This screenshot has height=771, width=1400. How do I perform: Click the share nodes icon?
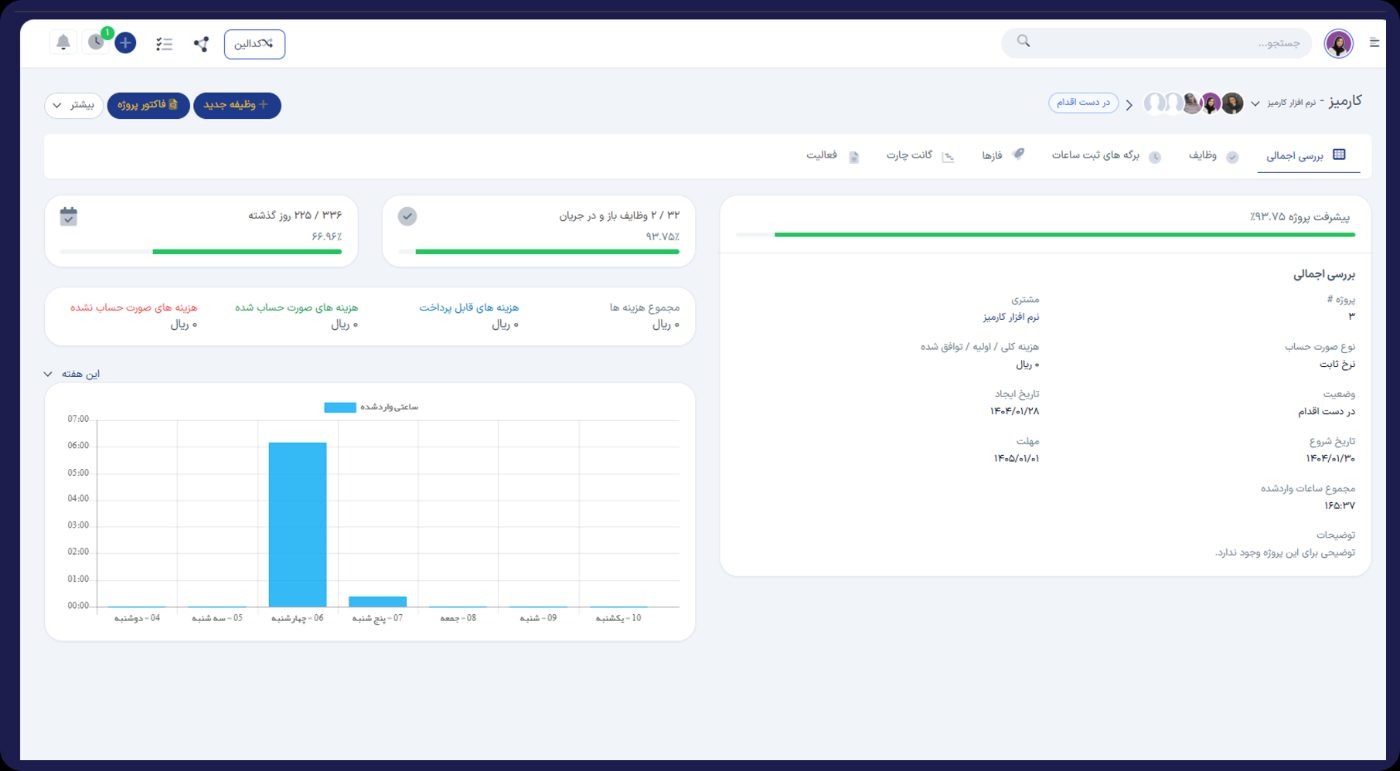coord(201,44)
